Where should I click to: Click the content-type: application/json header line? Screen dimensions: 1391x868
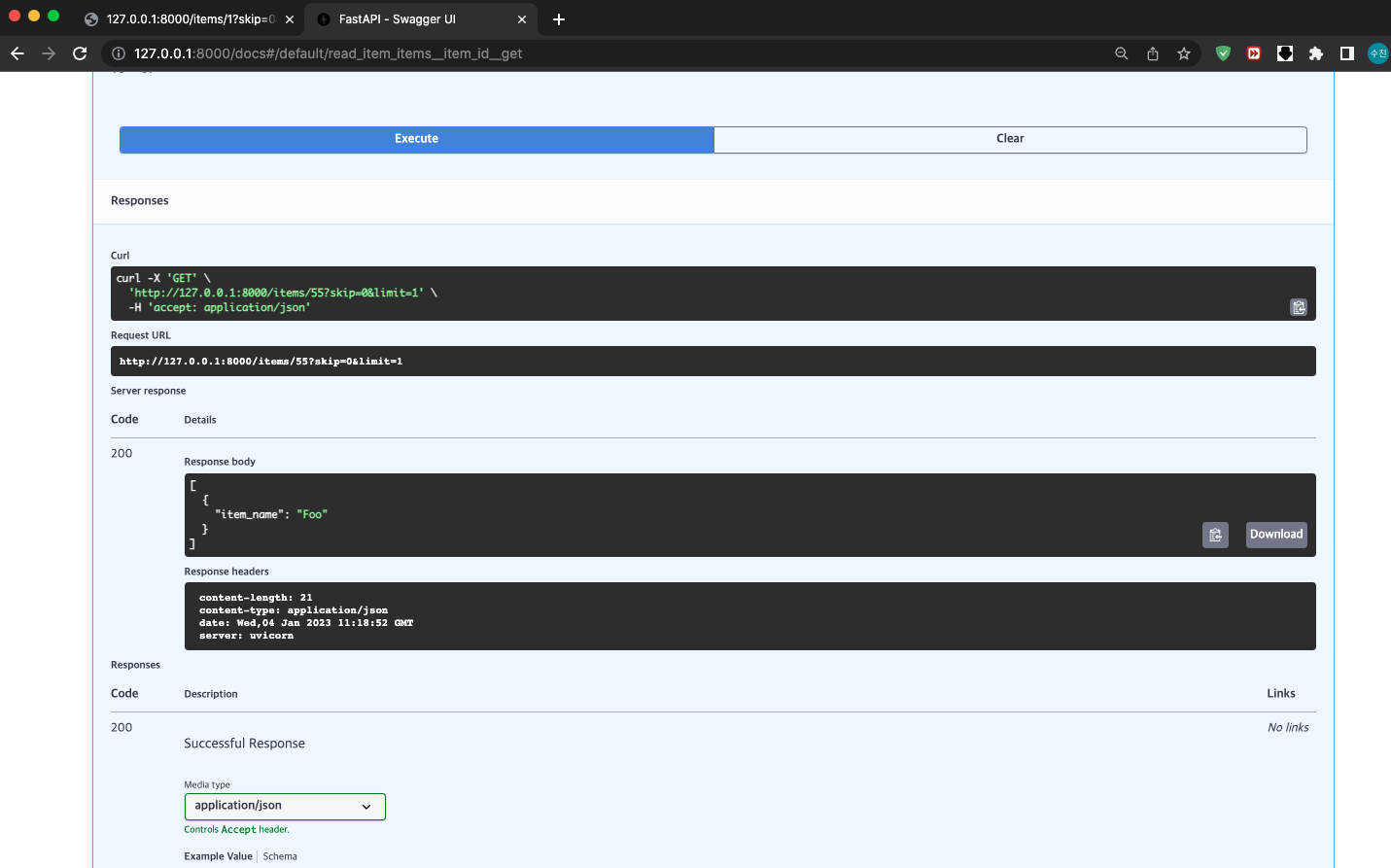pos(294,610)
